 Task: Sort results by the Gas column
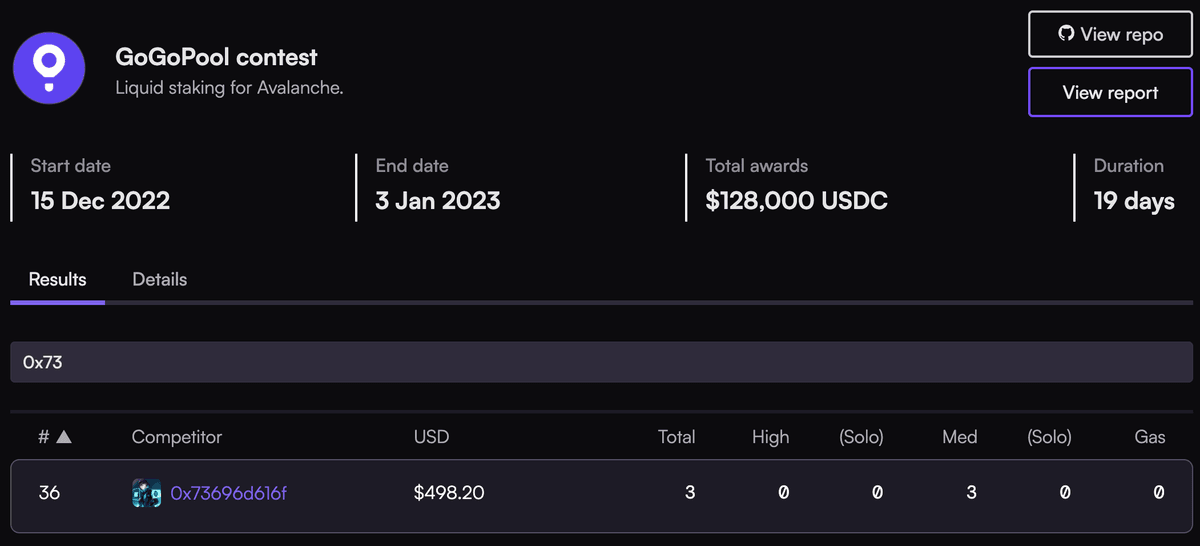(x=1150, y=437)
